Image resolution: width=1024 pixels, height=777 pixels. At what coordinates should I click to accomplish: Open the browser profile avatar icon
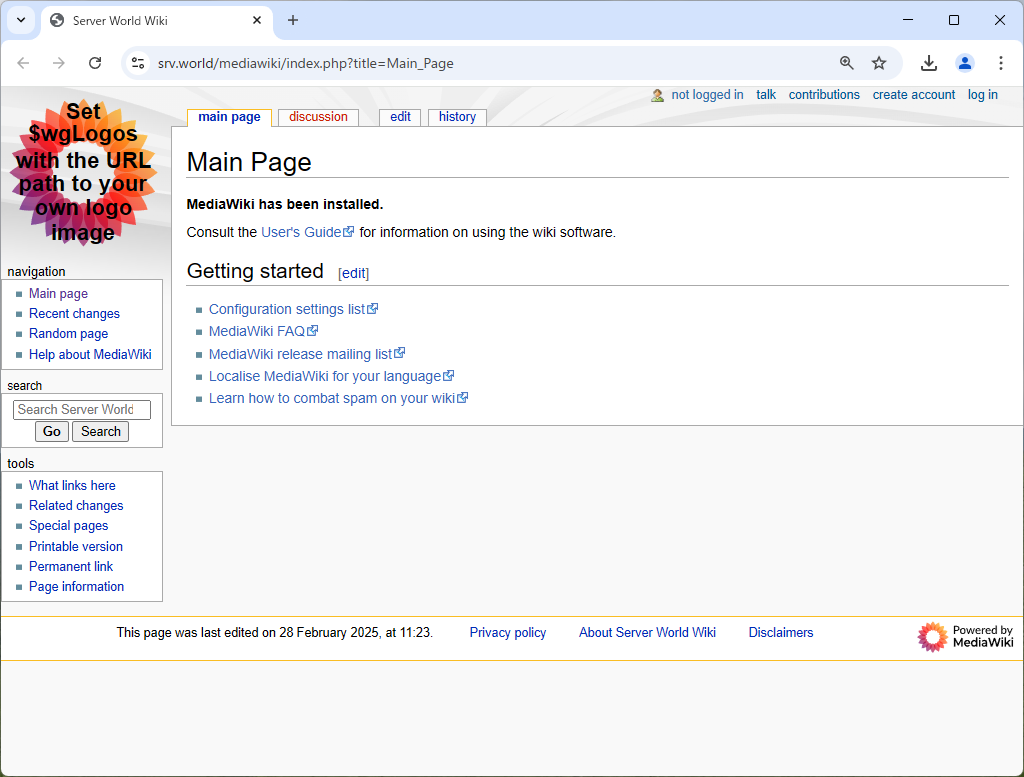965,63
